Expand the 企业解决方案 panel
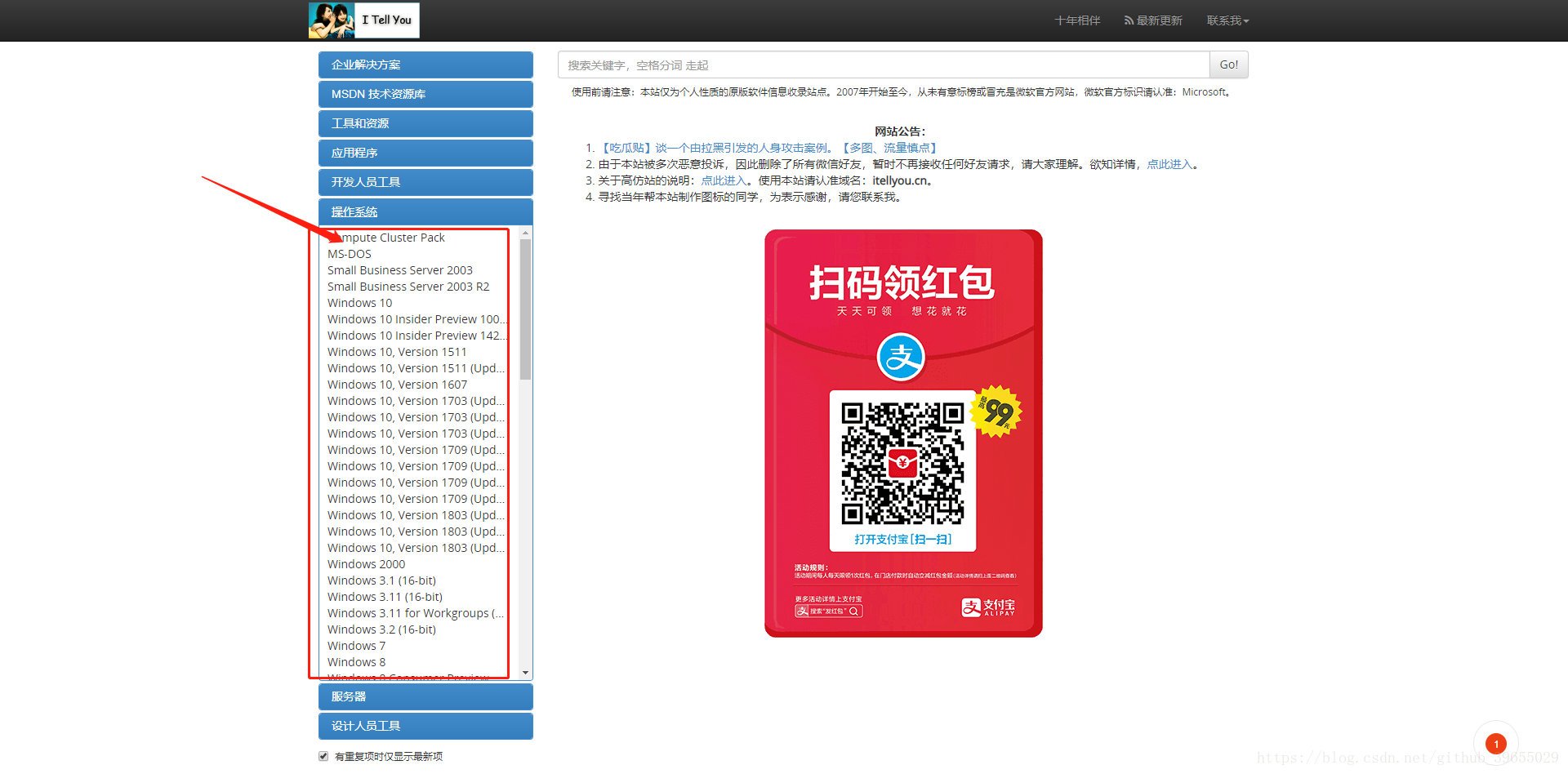Viewport: 1568px width, 774px height. coord(425,64)
